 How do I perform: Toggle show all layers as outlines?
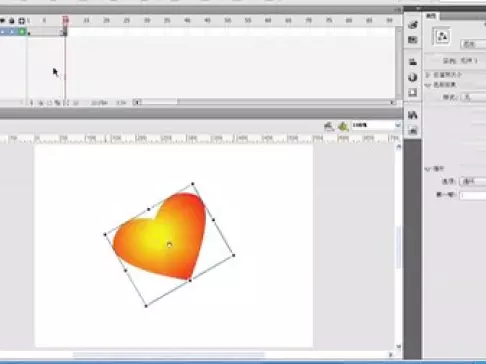[22, 21]
